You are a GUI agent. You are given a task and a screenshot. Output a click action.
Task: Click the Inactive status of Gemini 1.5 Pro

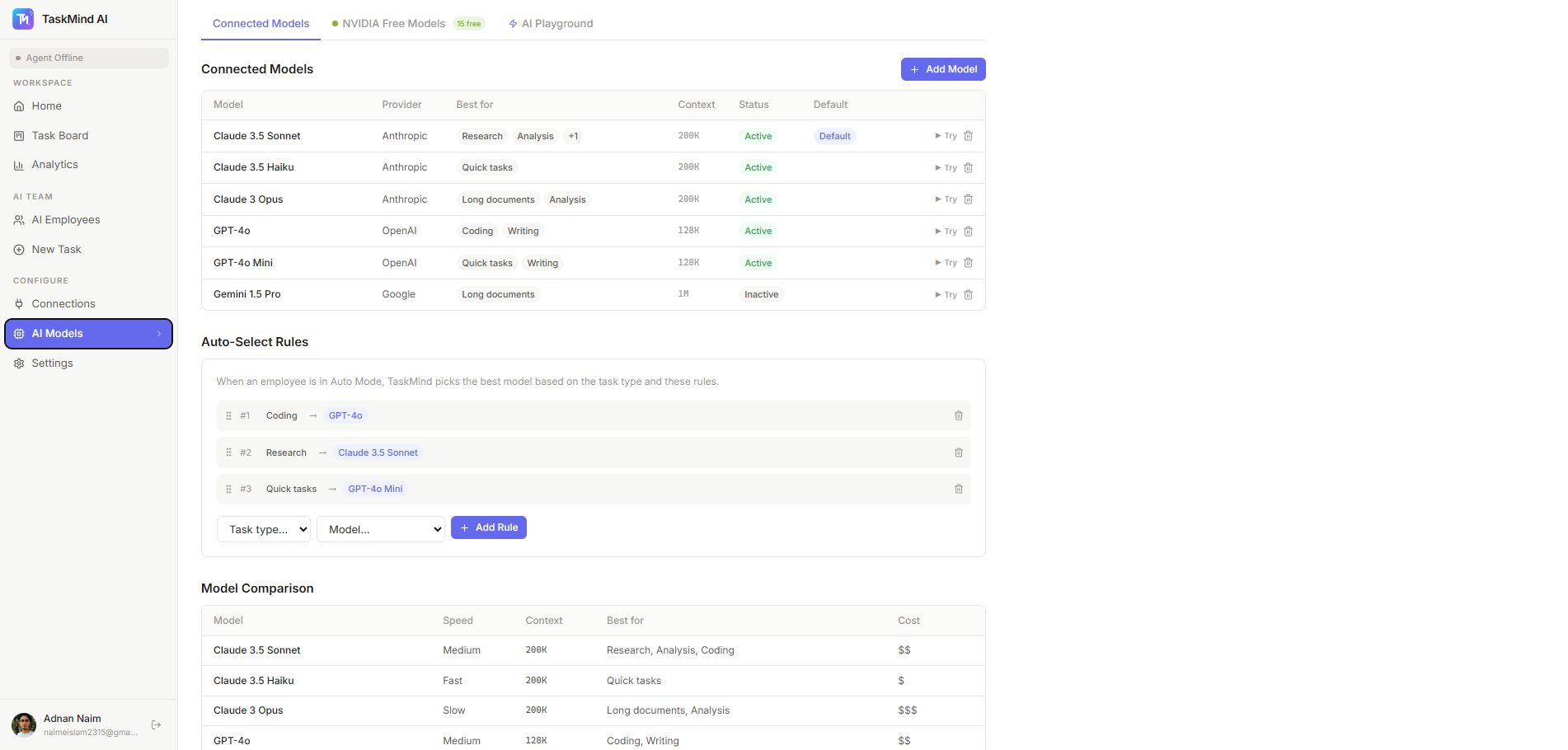pyautogui.click(x=761, y=295)
